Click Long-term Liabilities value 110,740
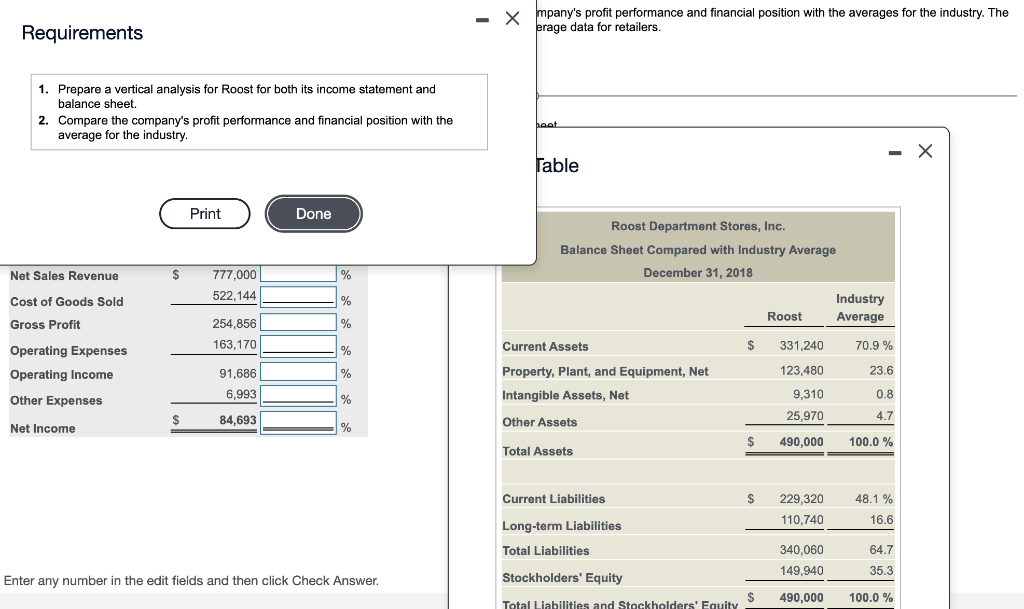Image resolution: width=1024 pixels, height=609 pixels. [802, 520]
